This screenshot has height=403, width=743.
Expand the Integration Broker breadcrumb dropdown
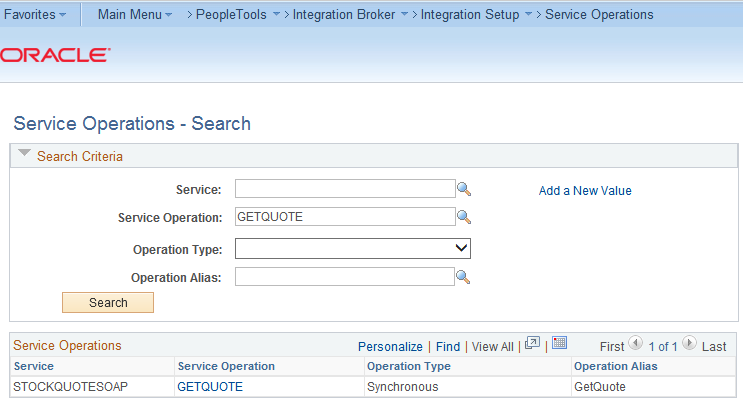coord(404,15)
